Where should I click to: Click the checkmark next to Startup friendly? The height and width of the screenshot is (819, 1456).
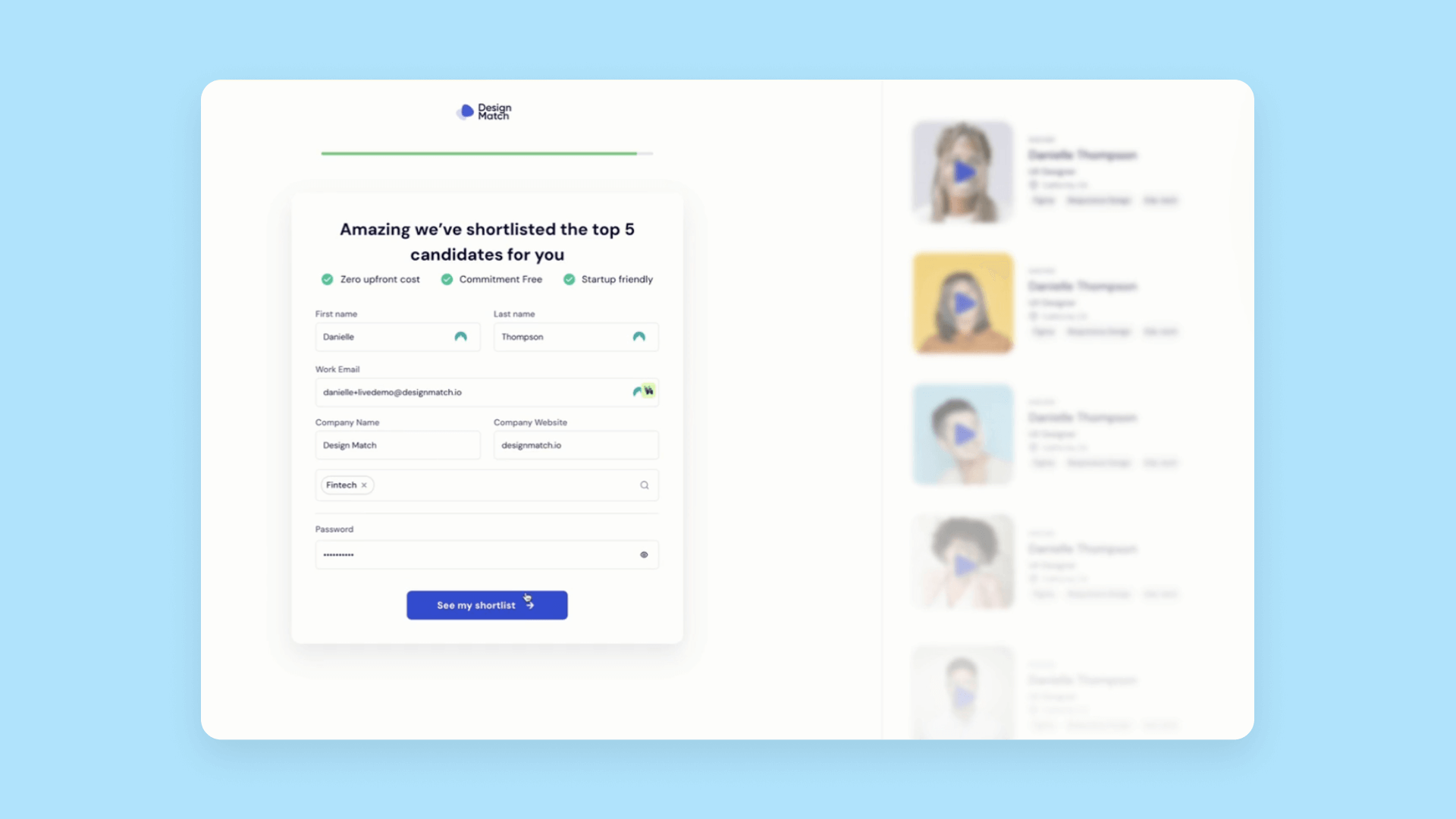(568, 279)
